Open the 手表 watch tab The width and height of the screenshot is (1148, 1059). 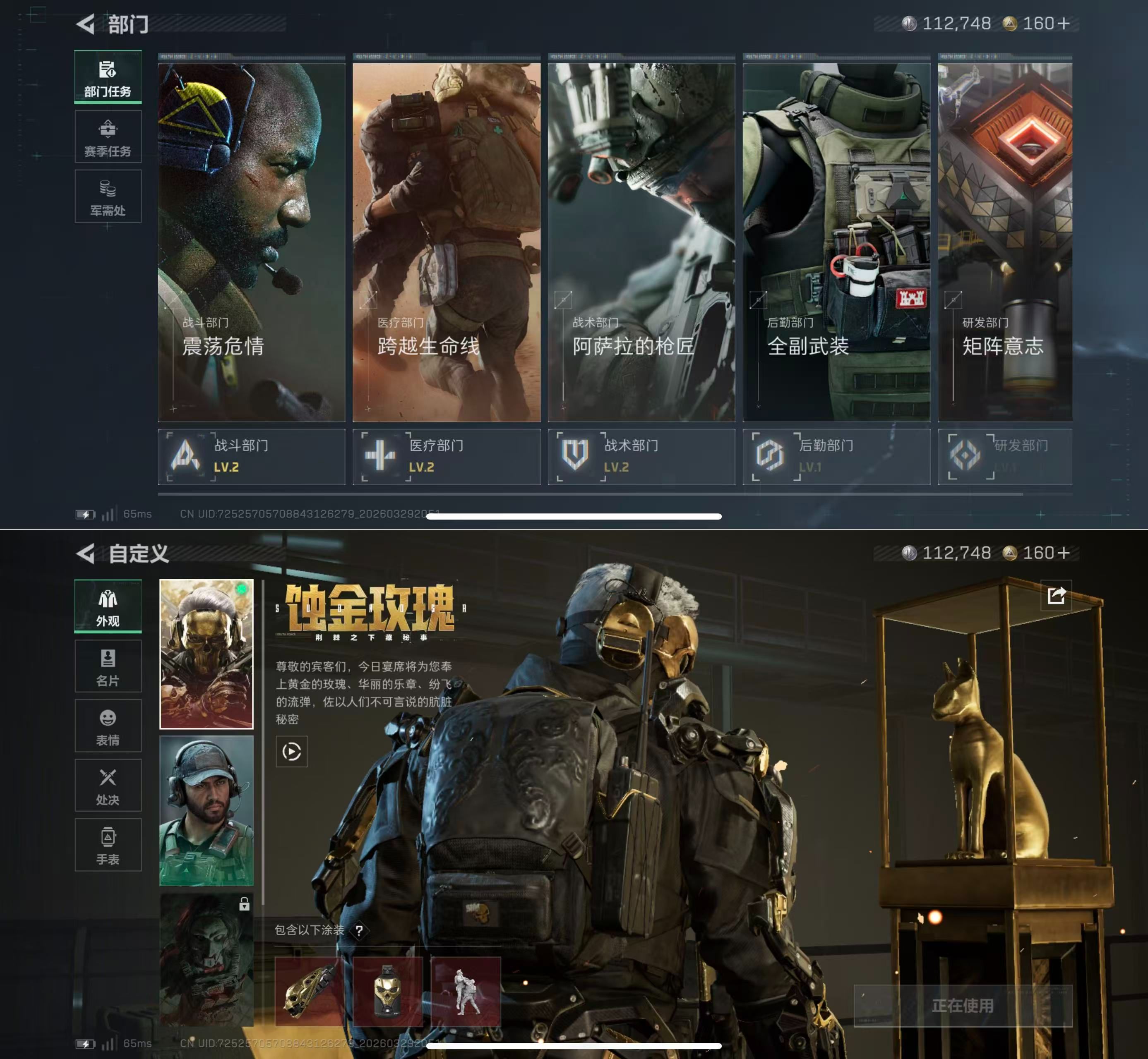108,845
